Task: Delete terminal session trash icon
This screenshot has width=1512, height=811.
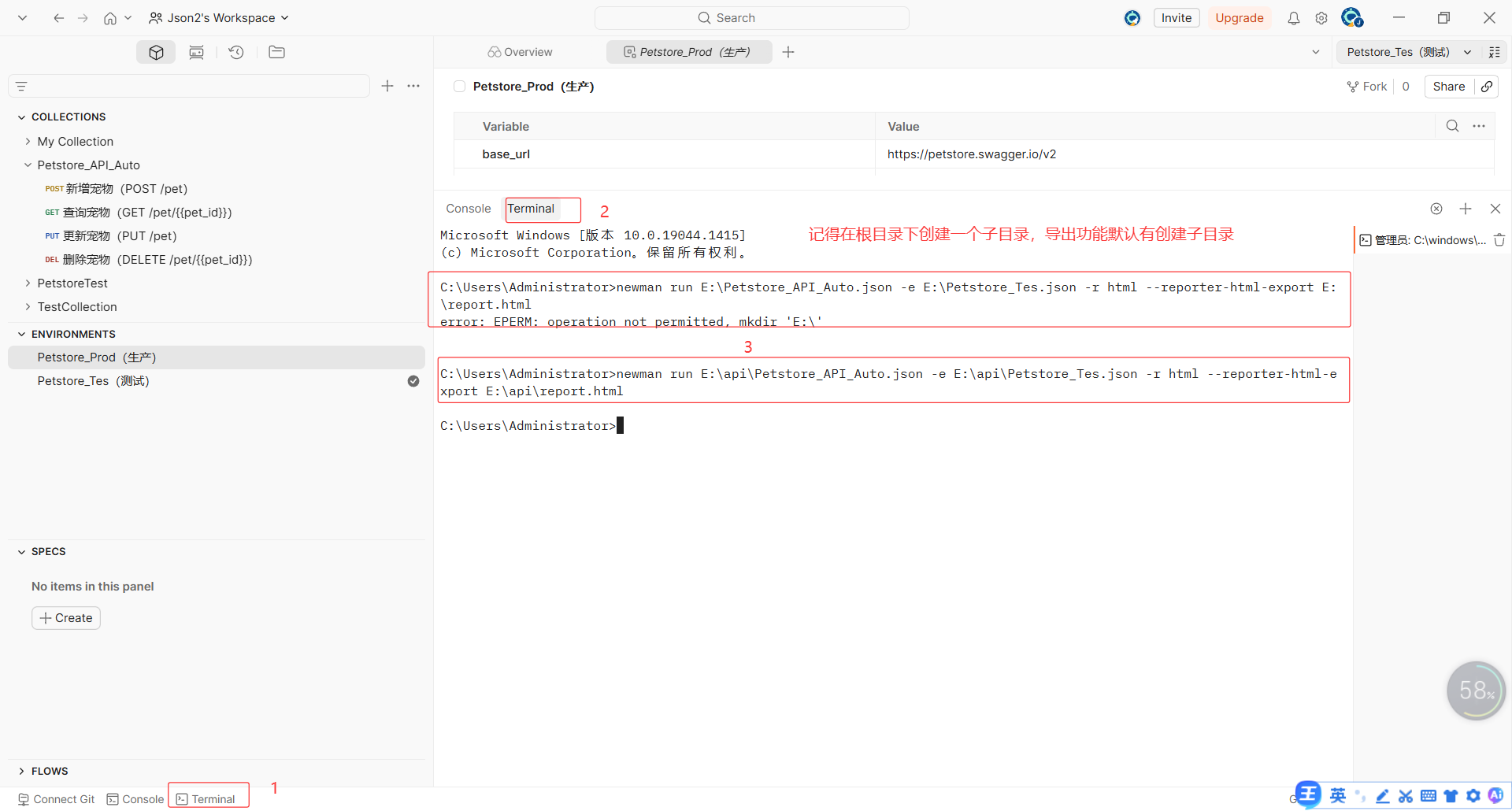Action: (1499, 240)
